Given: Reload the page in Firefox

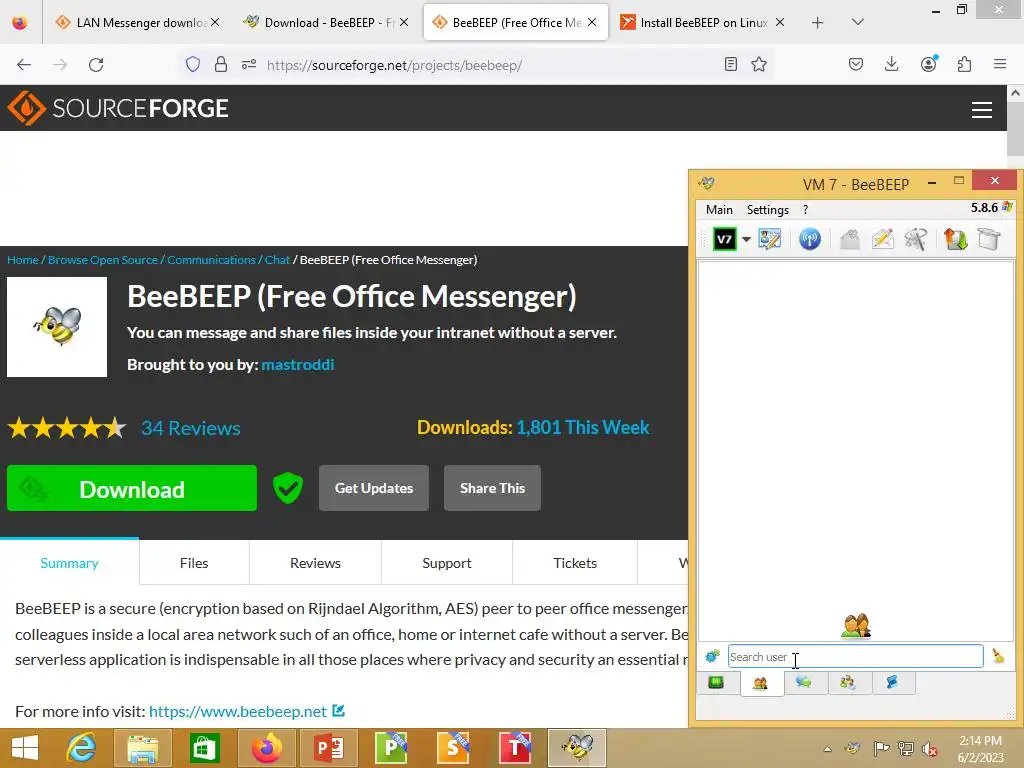Looking at the screenshot, I should (96, 65).
